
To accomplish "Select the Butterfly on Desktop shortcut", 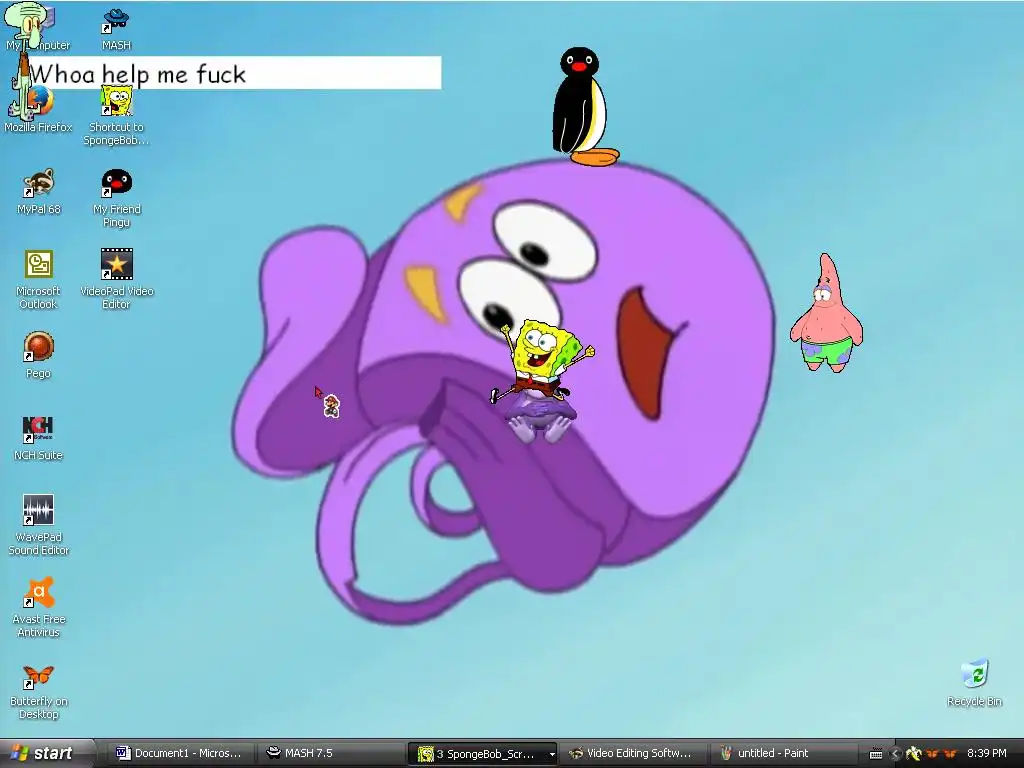I will click(x=39, y=692).
